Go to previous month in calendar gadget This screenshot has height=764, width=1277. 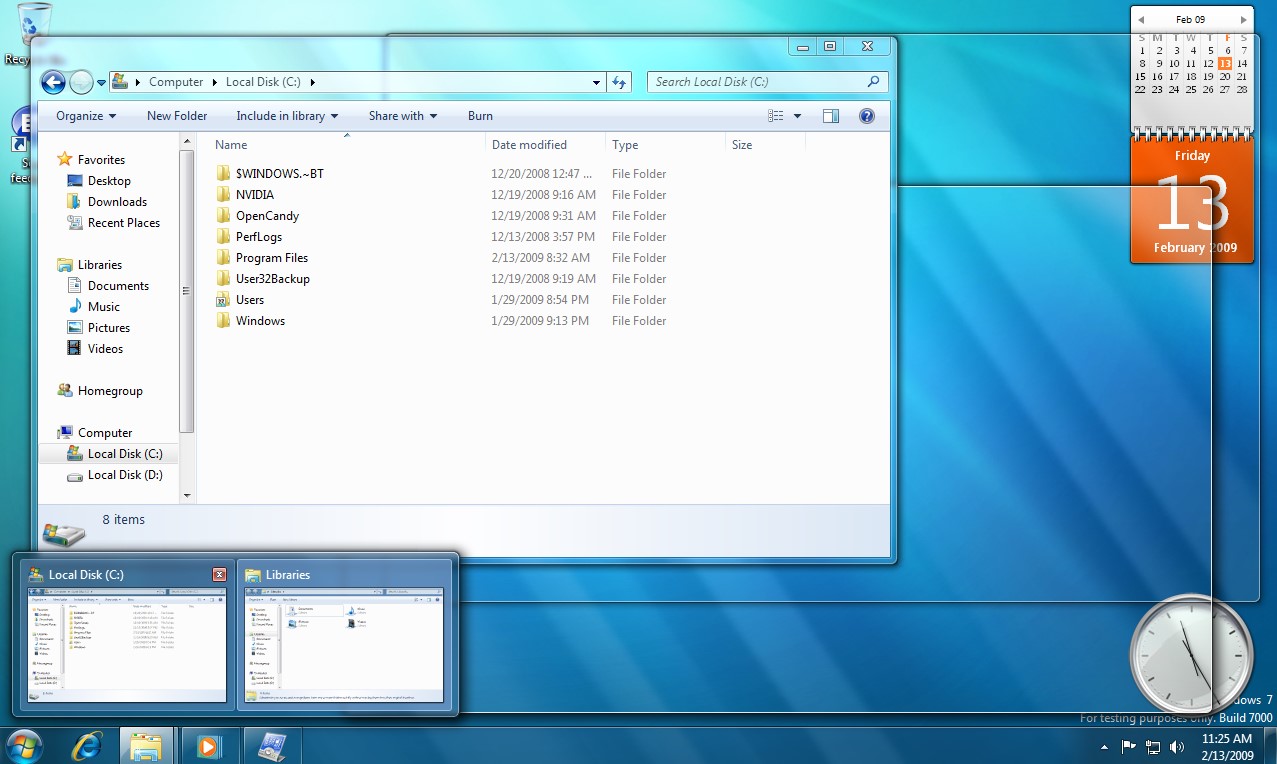click(x=1141, y=20)
